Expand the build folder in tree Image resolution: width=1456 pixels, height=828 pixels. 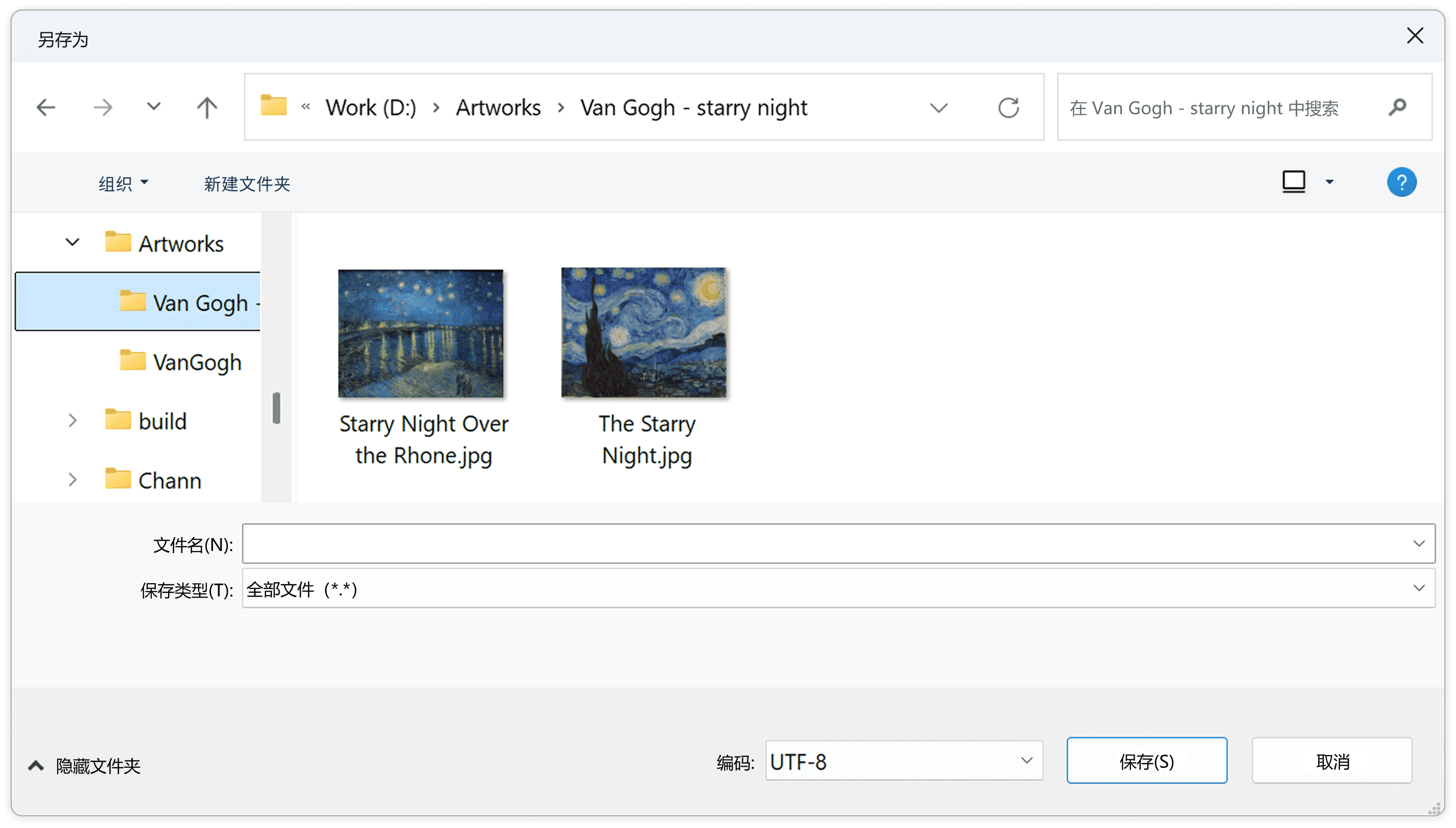click(x=72, y=421)
